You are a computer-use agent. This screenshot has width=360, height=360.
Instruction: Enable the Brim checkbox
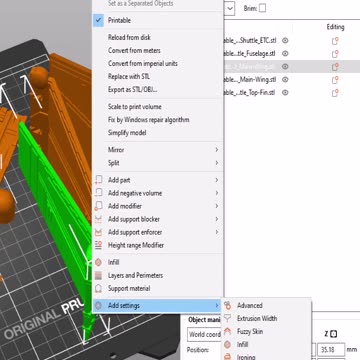click(262, 8)
